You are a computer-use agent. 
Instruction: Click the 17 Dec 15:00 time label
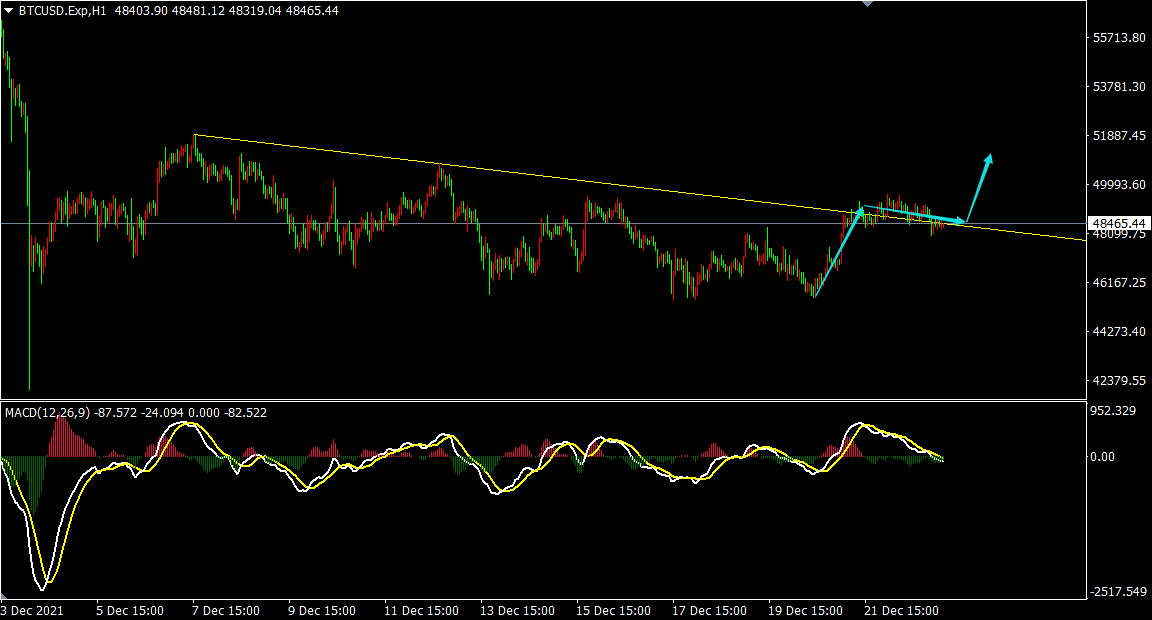point(710,611)
